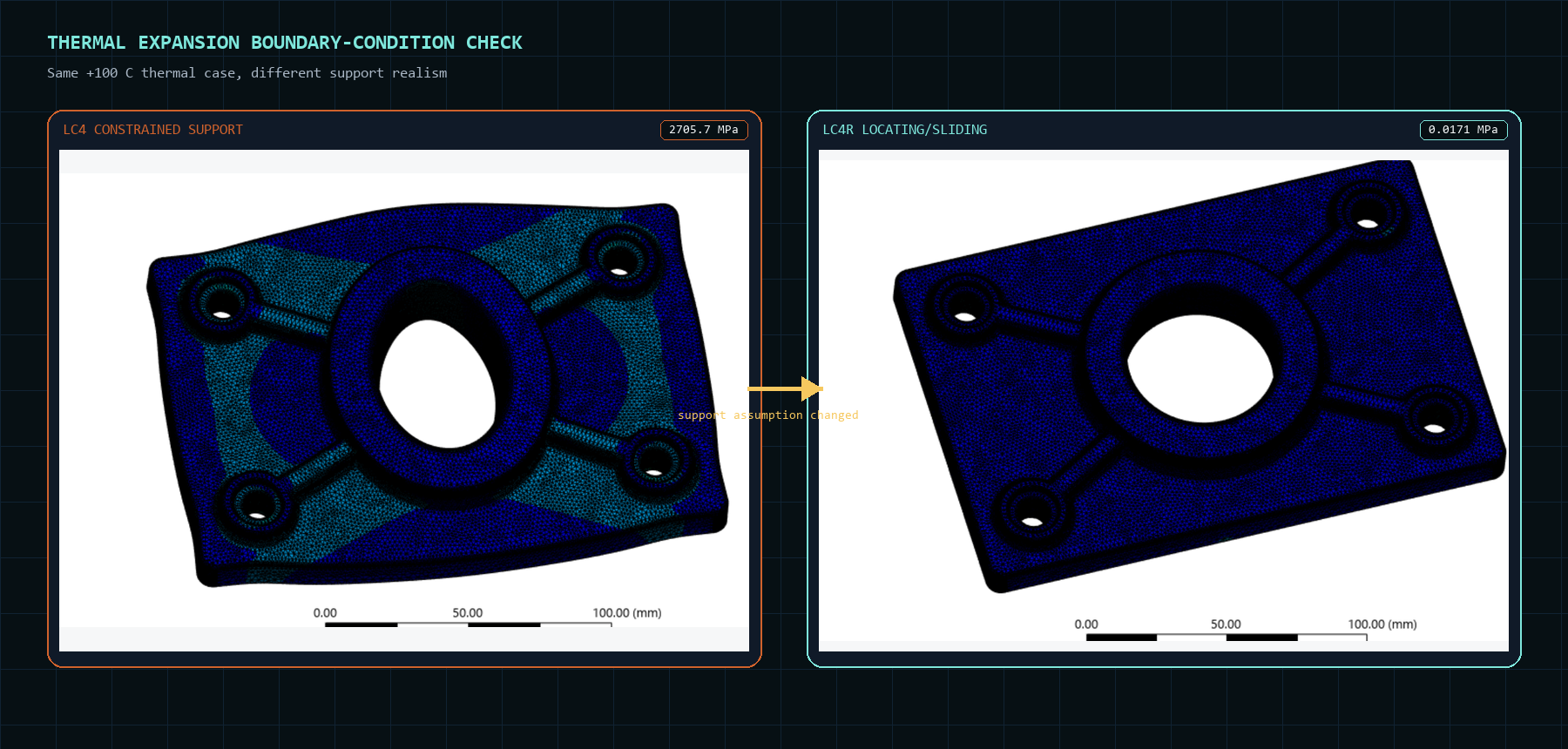Screen dimensions: 1568x749
Task: Click the 0.00 scale mark in LC4 image
Action: (x=325, y=613)
